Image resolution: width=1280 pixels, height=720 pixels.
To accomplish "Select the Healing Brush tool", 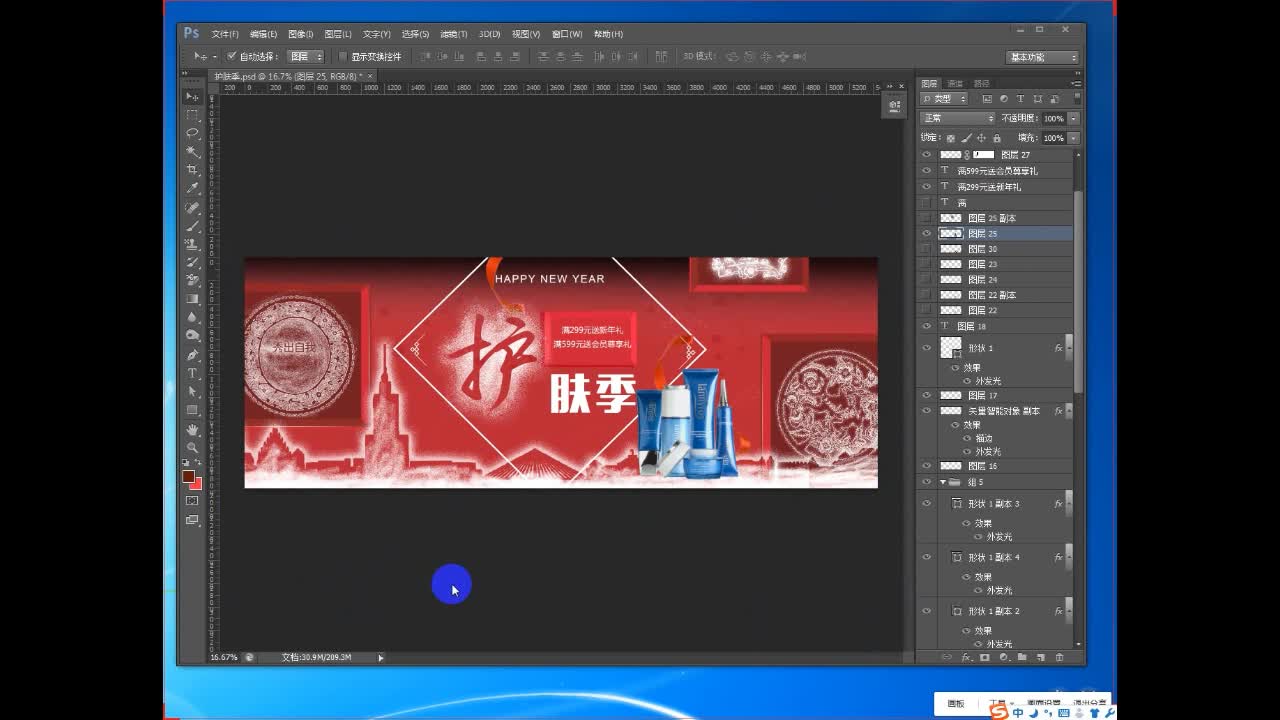I will (x=192, y=208).
